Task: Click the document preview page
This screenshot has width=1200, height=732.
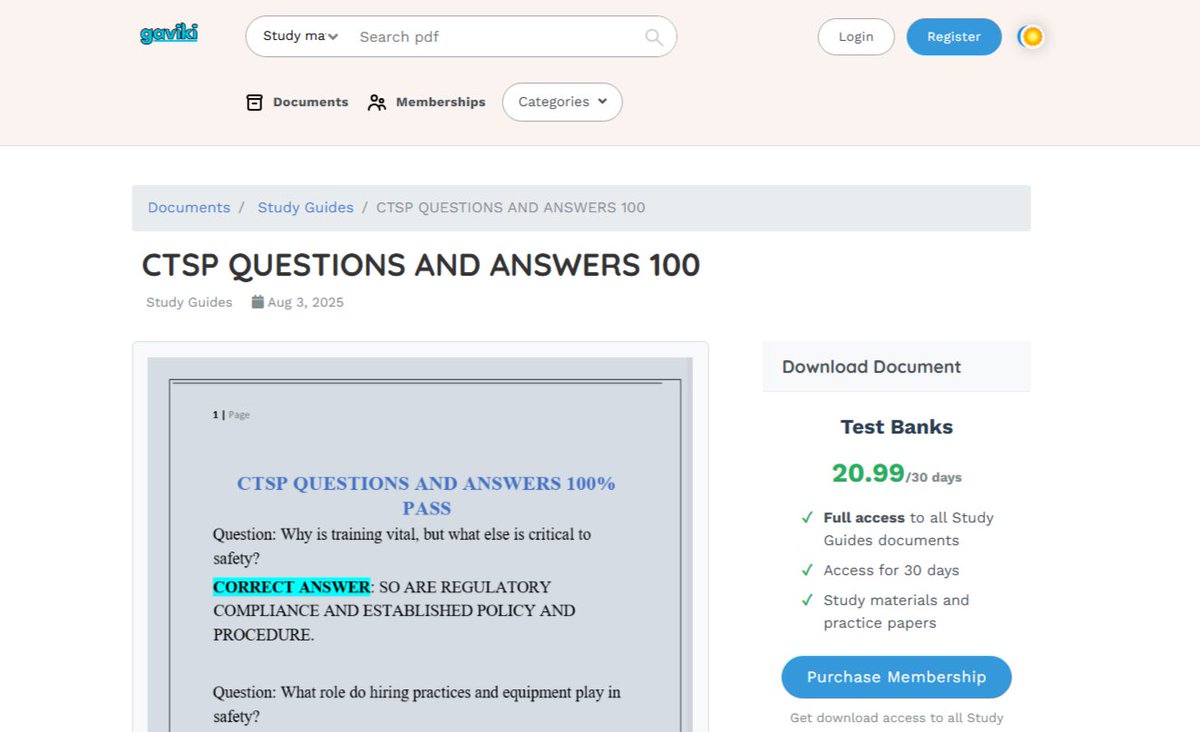Action: point(420,545)
